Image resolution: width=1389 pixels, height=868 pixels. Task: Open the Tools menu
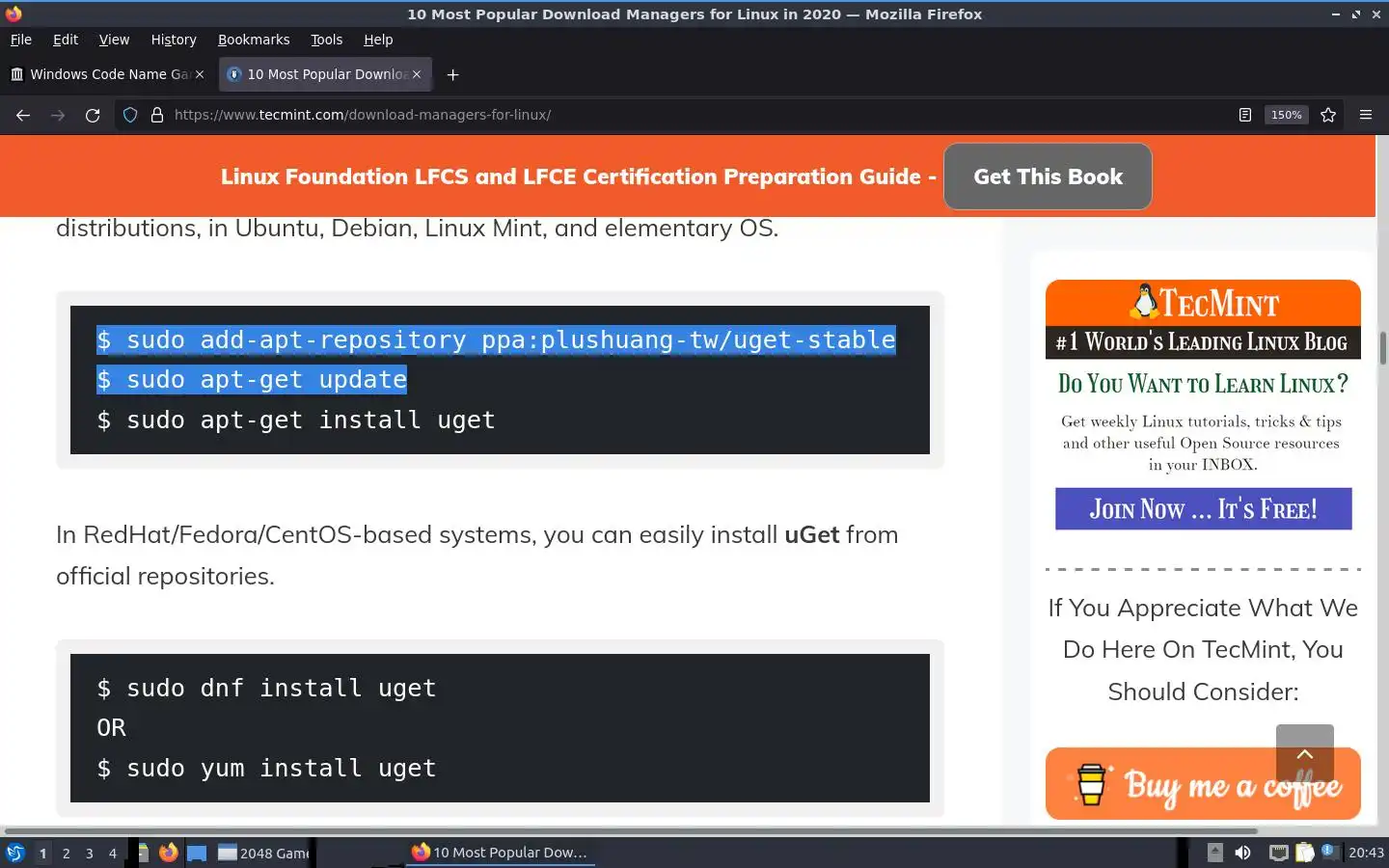[326, 40]
